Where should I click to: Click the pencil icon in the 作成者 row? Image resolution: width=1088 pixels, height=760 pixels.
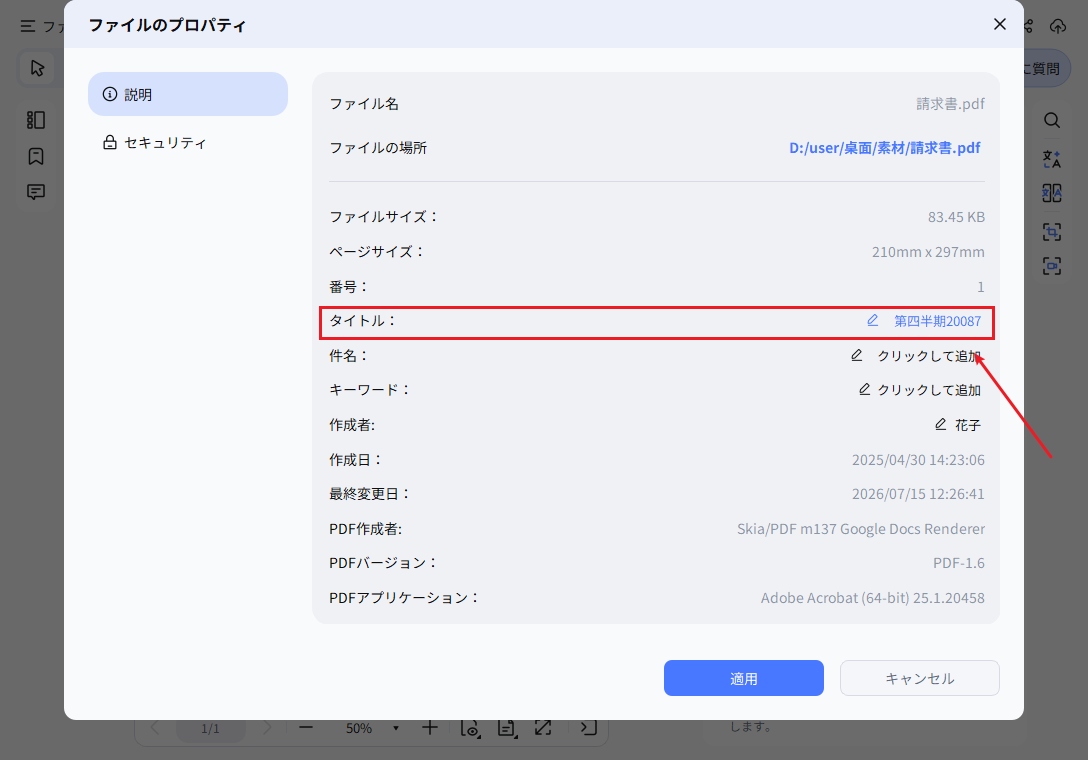click(941, 424)
